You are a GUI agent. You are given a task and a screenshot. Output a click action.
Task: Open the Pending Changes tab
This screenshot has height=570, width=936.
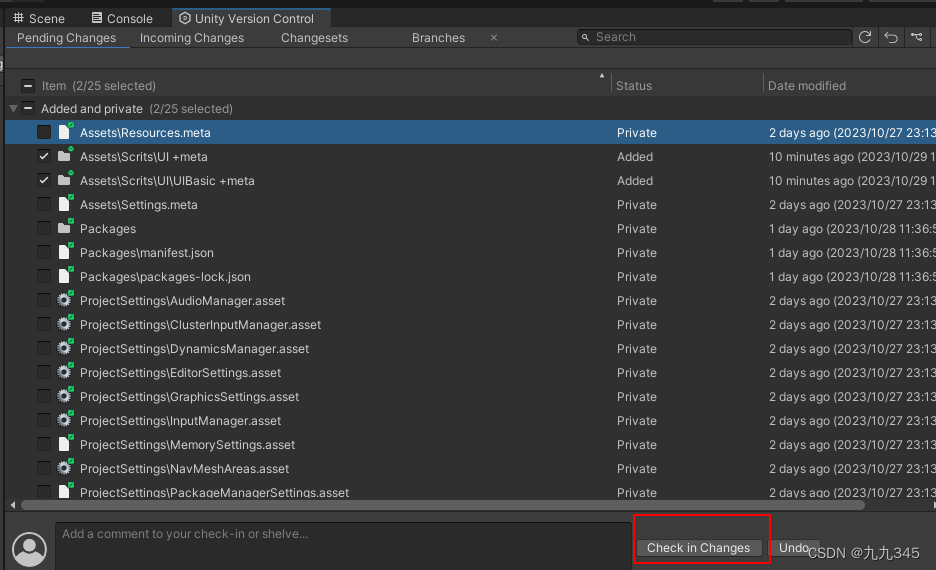coord(66,38)
